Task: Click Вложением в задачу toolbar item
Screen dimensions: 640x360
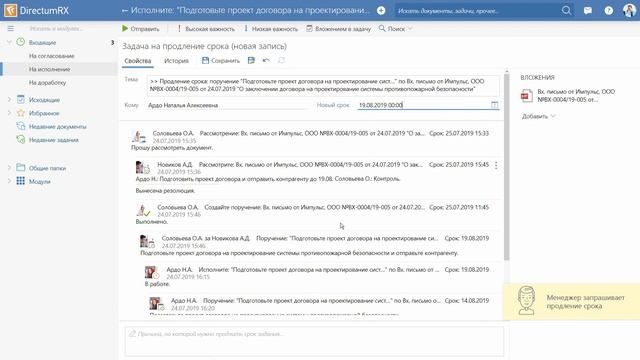Action: (x=339, y=29)
